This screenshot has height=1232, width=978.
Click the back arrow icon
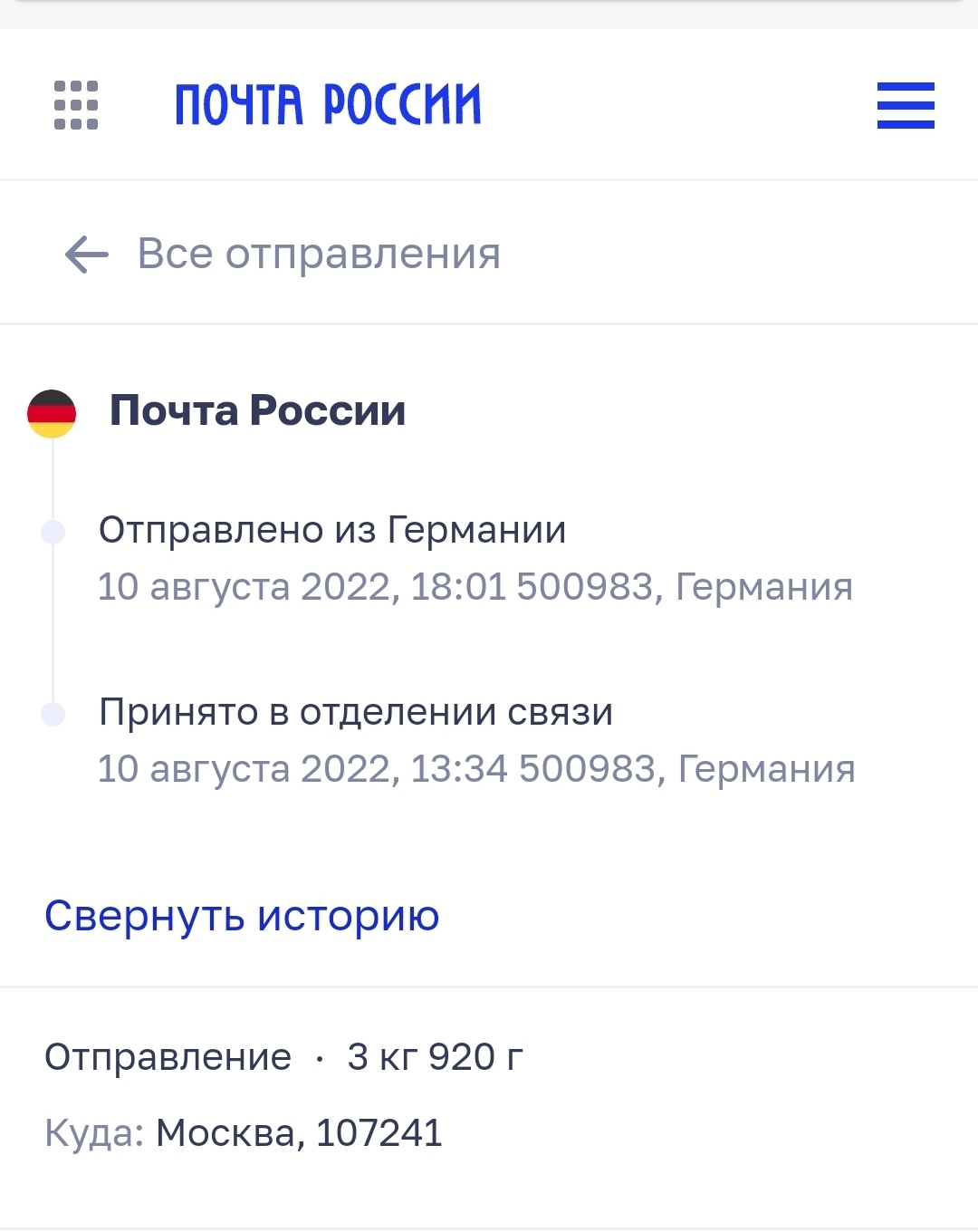pos(87,255)
